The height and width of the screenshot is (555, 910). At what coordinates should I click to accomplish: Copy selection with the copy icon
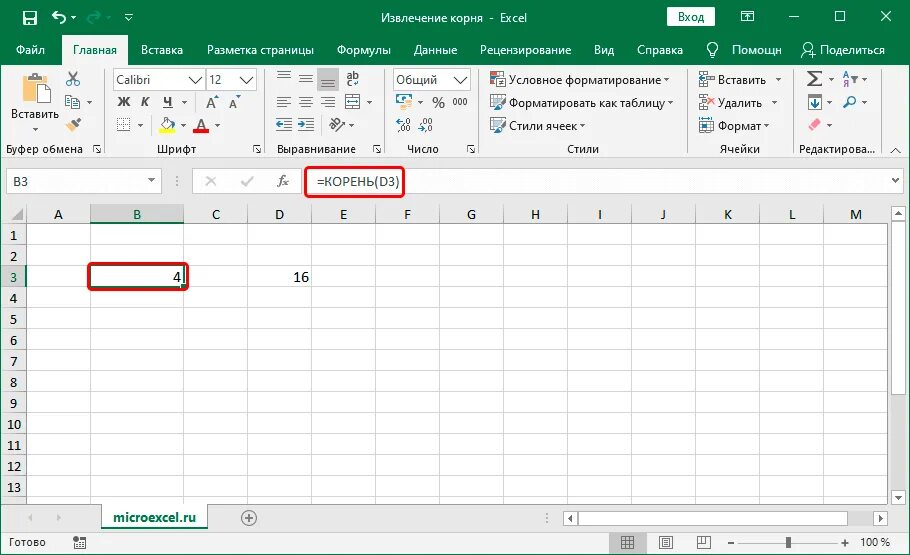tap(73, 102)
